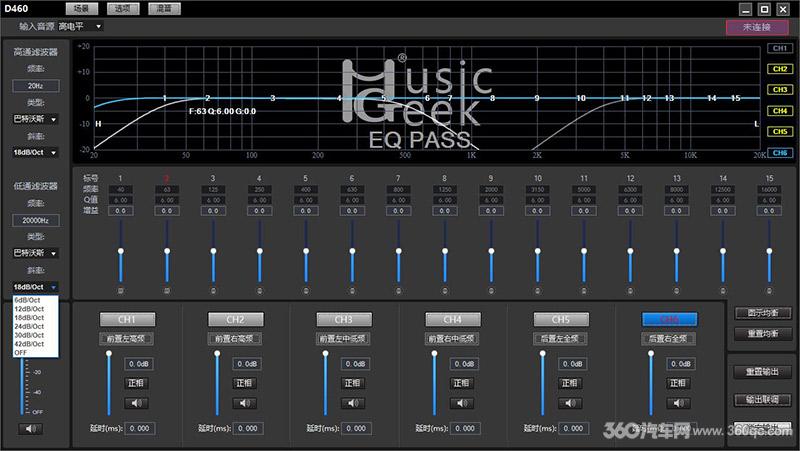Image resolution: width=800 pixels, height=451 pixels.
Task: Click round button under EQ band 2 slider
Action: coord(167,291)
